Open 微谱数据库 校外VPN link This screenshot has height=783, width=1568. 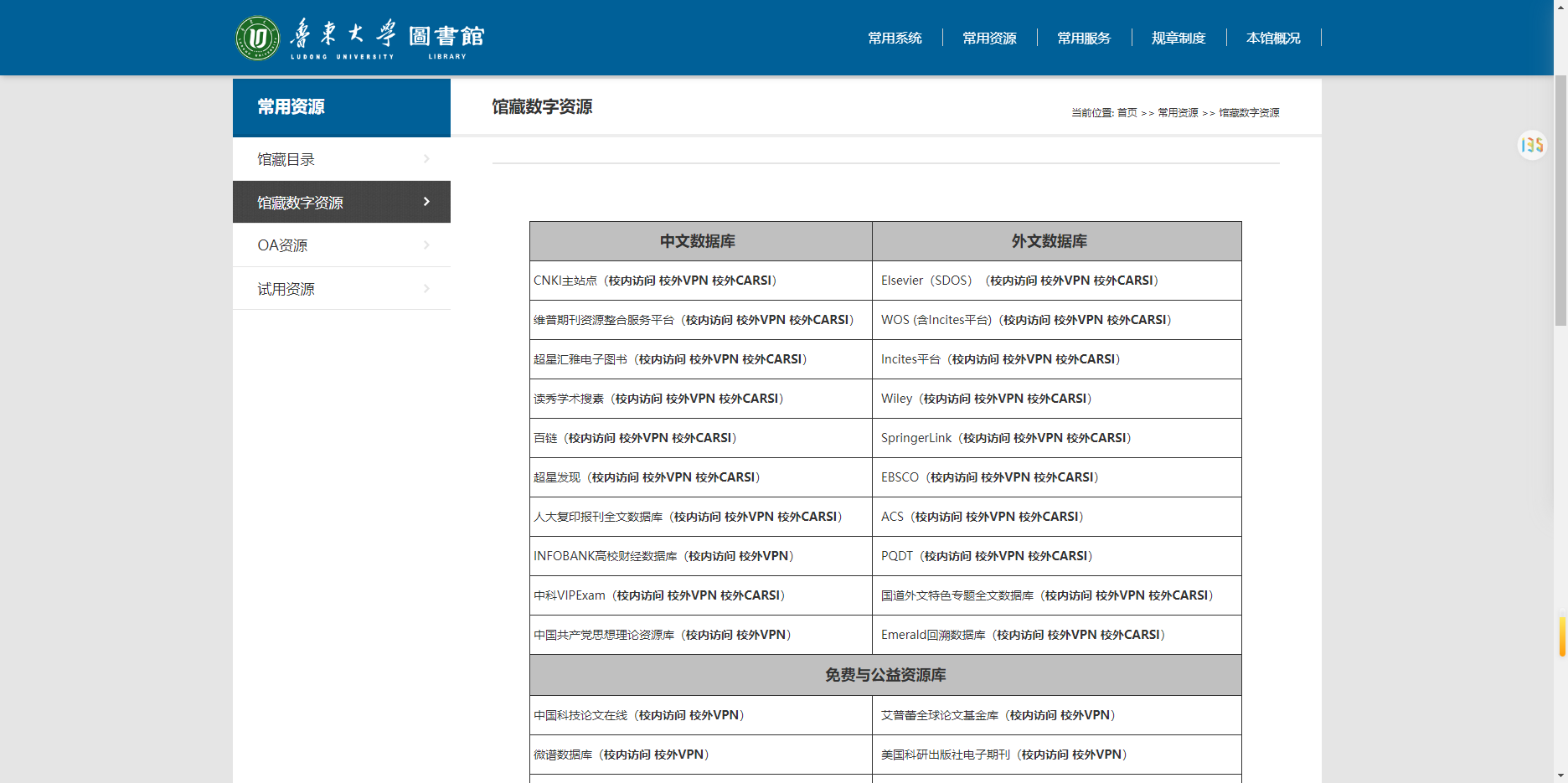[678, 755]
